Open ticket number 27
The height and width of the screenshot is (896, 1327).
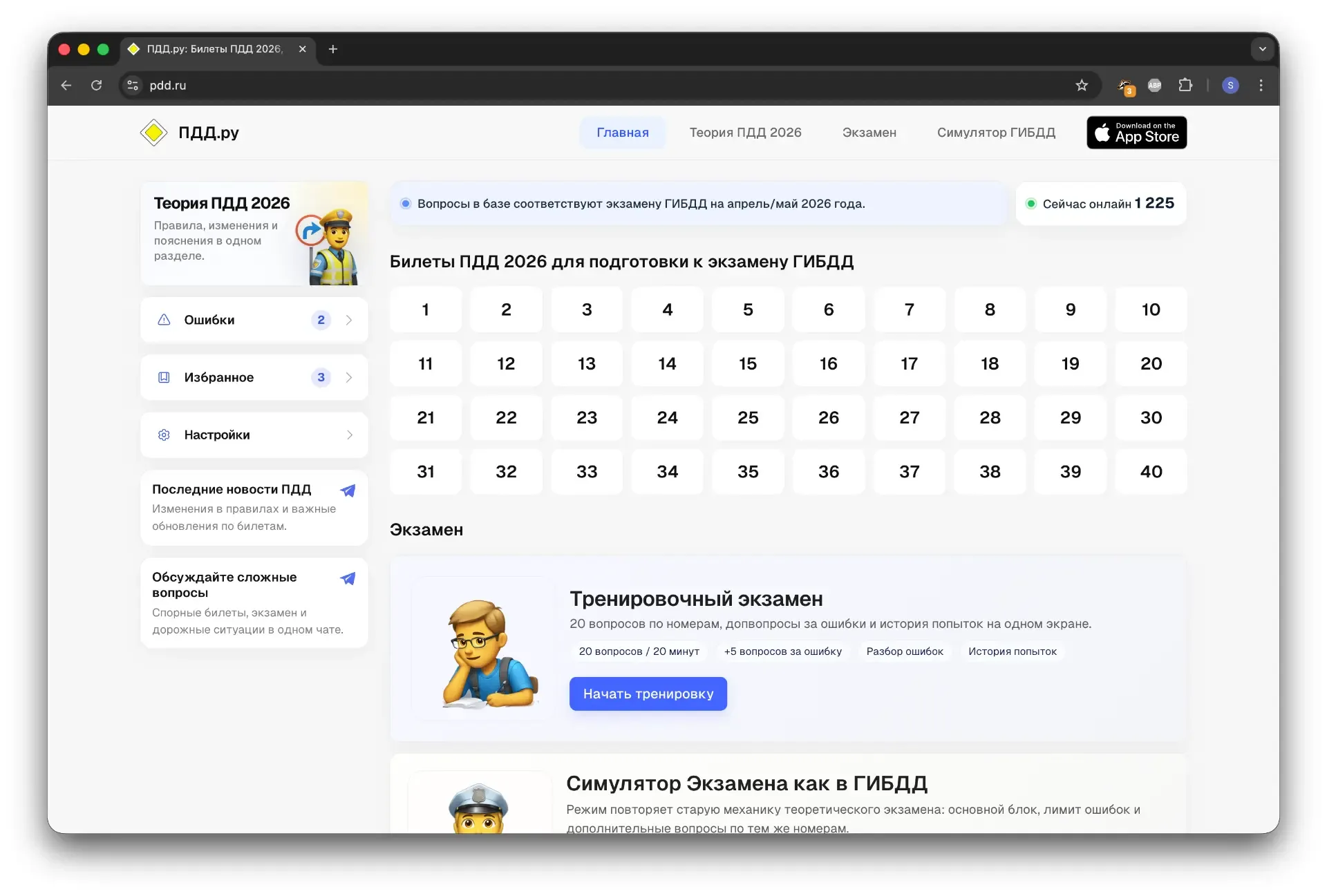click(x=909, y=417)
